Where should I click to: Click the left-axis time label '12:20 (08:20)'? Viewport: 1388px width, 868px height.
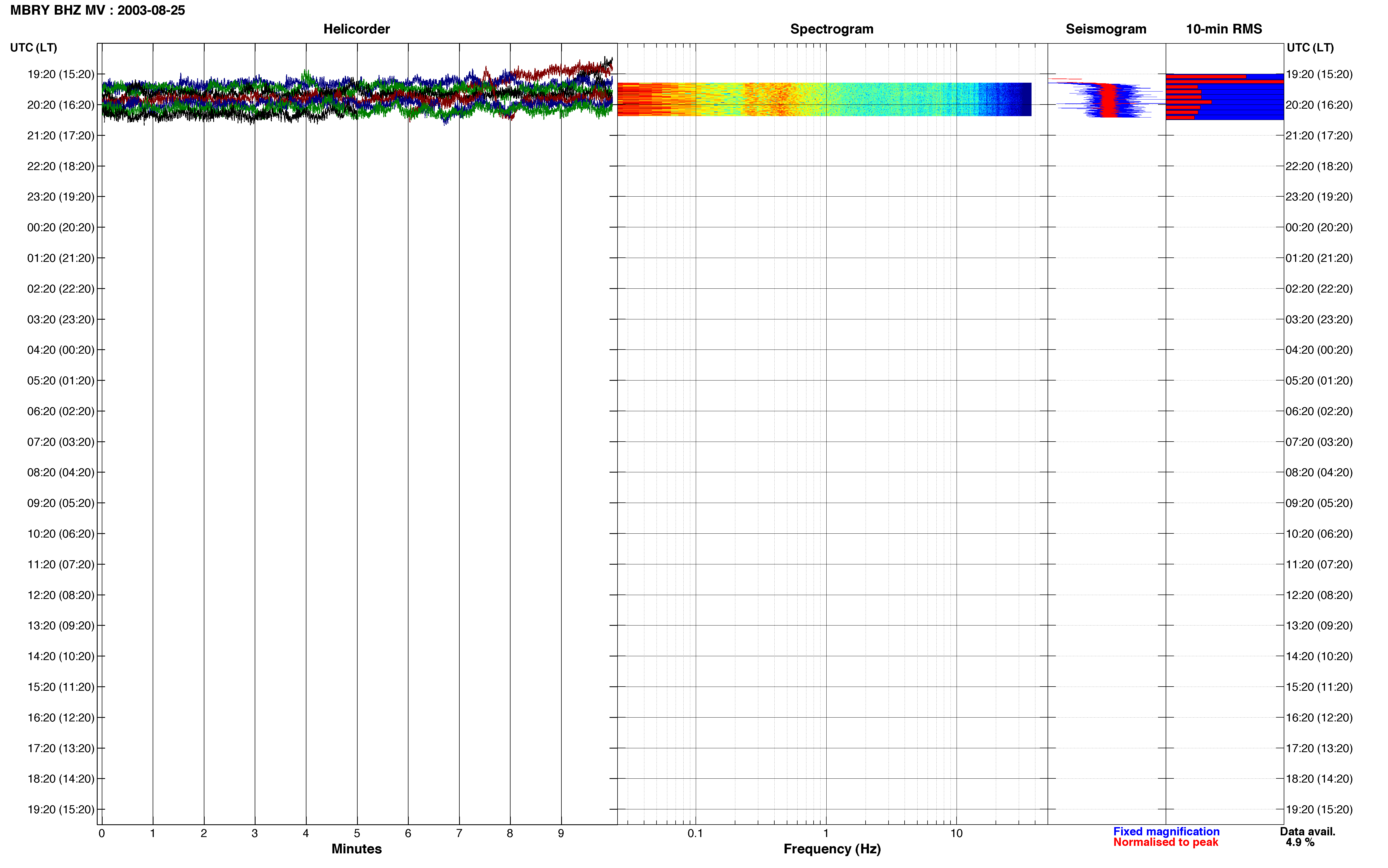tap(60, 595)
